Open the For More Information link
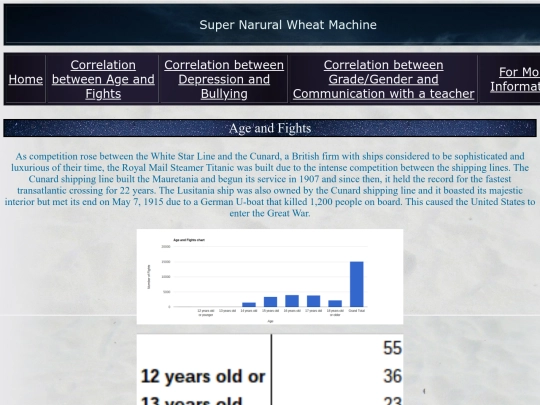Image resolution: width=540 pixels, height=405 pixels. click(515, 79)
